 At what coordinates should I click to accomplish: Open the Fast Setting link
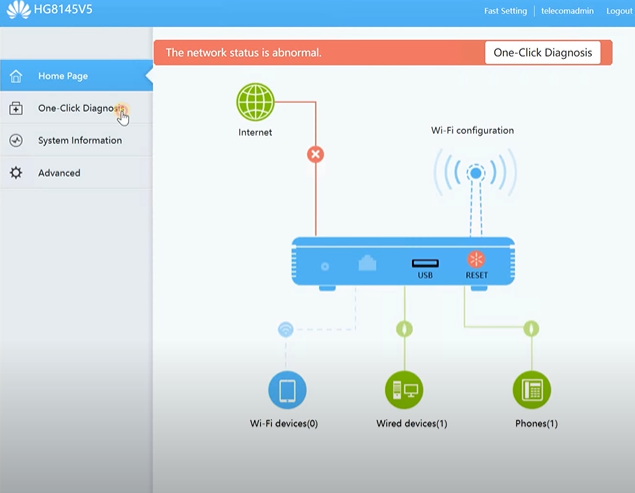pos(505,11)
